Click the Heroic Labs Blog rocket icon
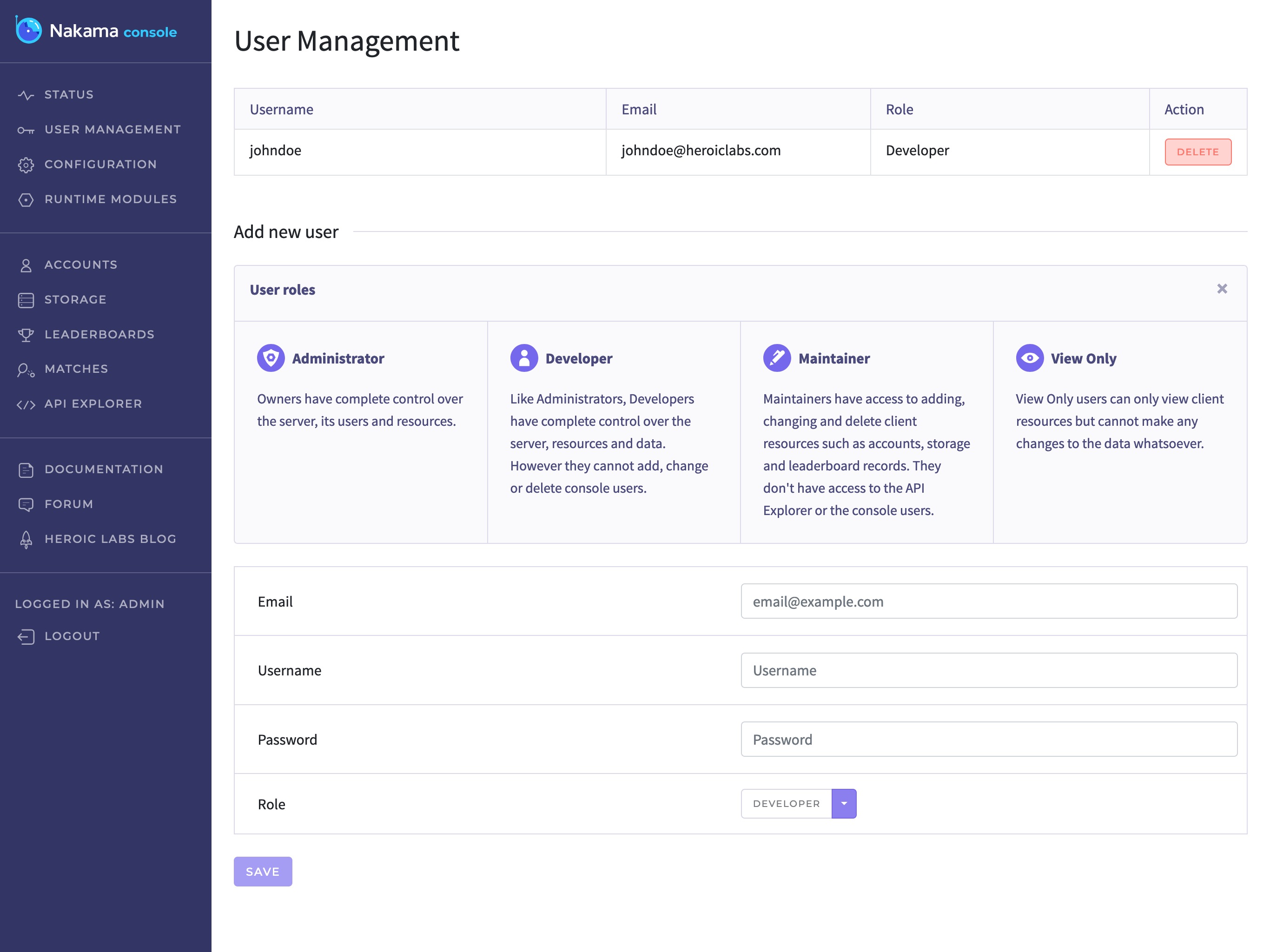 point(26,540)
